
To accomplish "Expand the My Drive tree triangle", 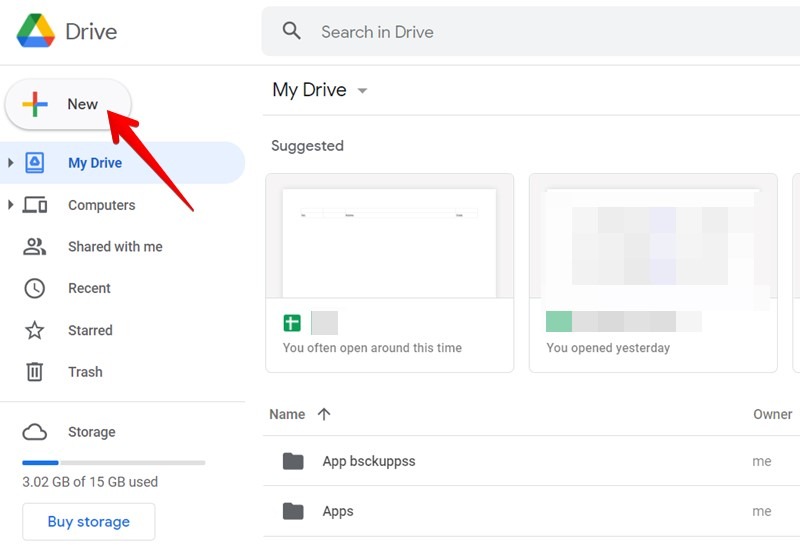I will (x=10, y=163).
